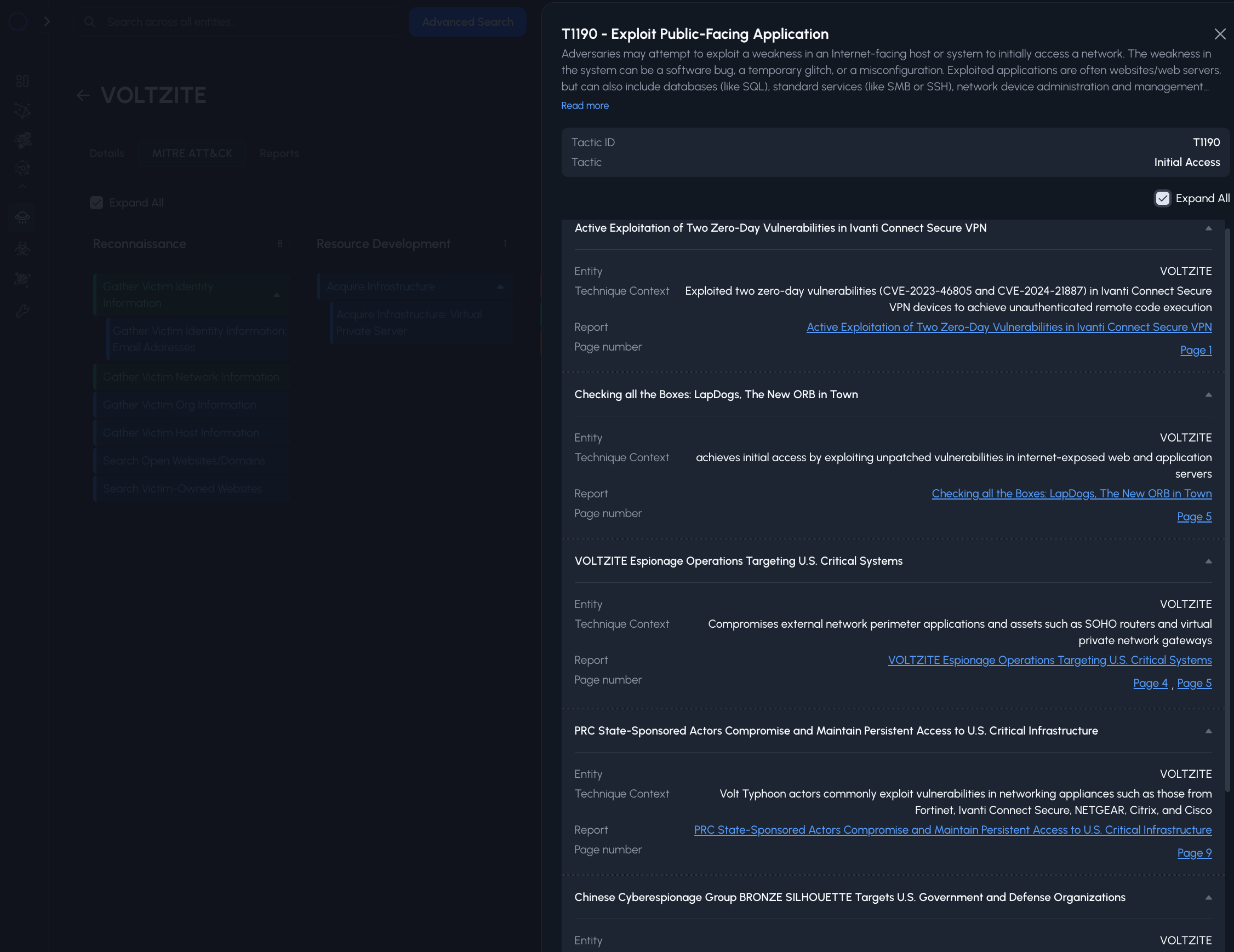Collapse the Ivanti Connect Secure VPN section
Viewport: 1234px width, 952px height.
[1208, 228]
